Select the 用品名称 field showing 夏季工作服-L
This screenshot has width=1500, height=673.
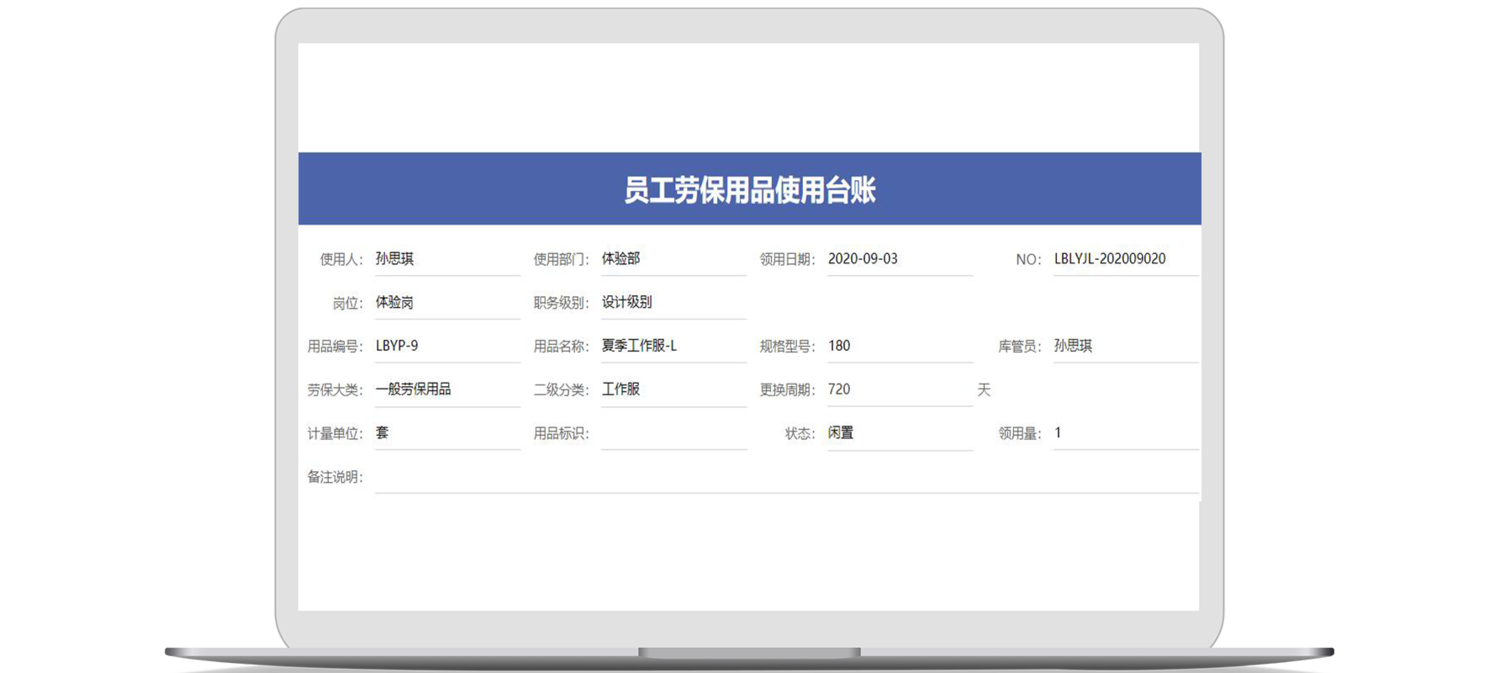(x=673, y=346)
